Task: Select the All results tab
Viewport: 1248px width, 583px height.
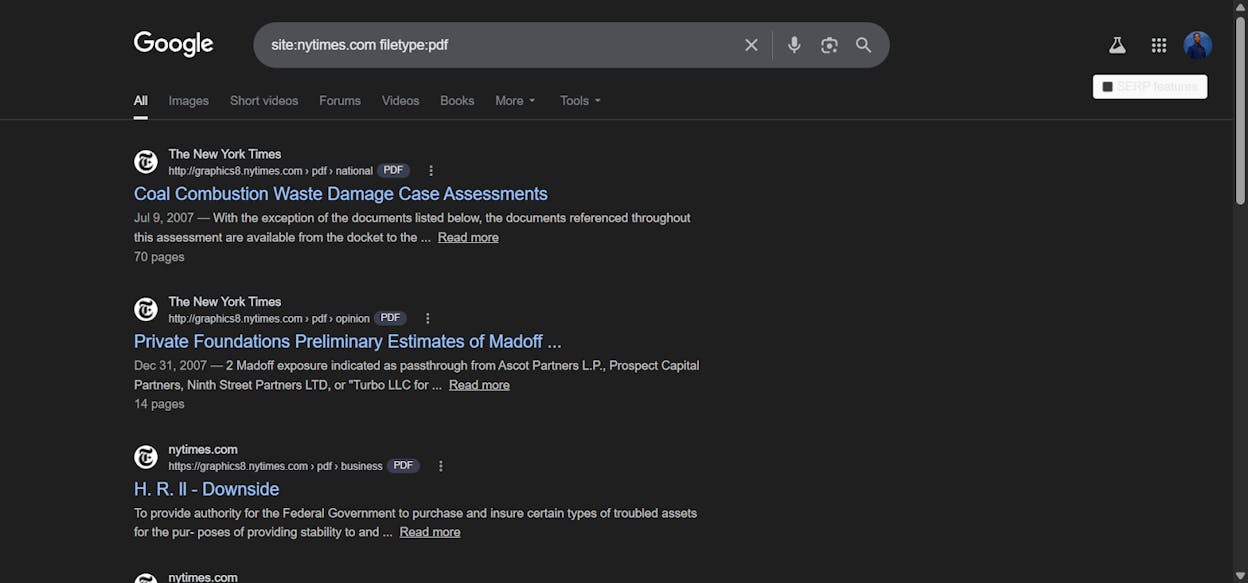Action: [141, 101]
